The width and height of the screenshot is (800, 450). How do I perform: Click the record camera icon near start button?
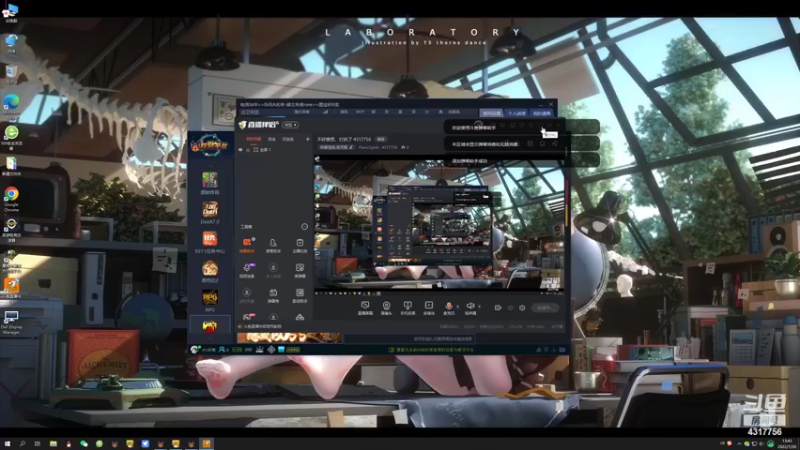[x=497, y=308]
